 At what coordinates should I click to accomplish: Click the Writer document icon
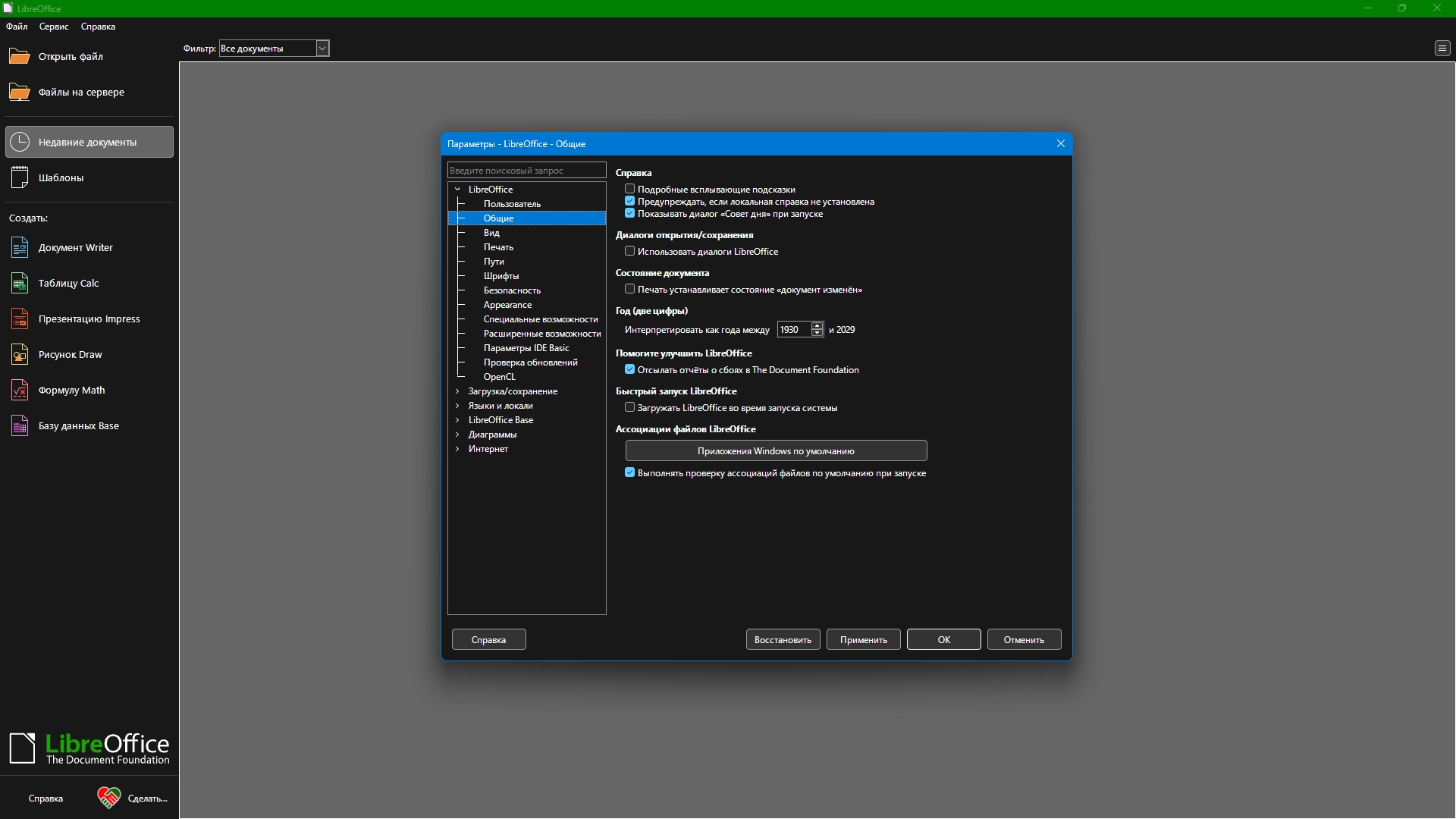(20, 248)
